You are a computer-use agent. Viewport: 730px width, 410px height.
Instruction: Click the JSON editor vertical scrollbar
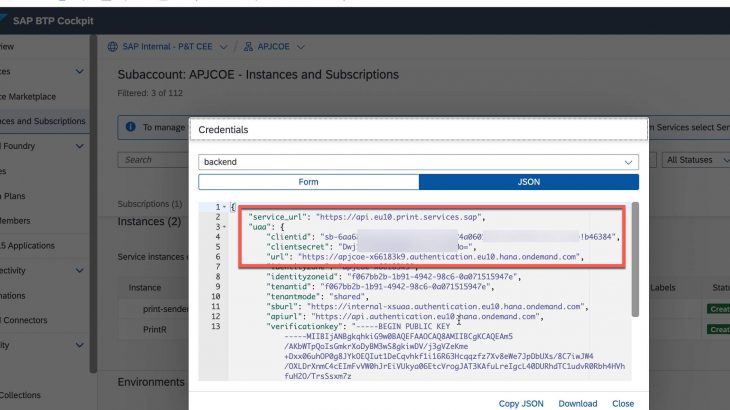coord(635,259)
